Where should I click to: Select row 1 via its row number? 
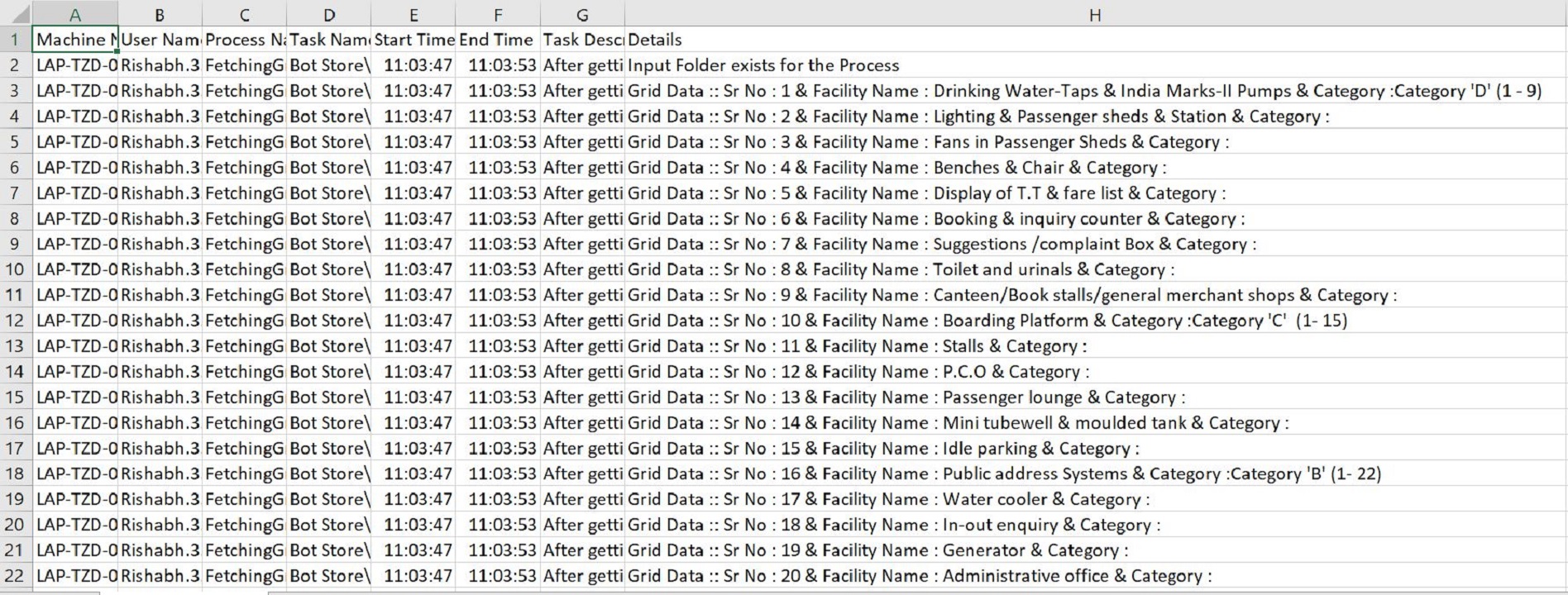pyautogui.click(x=17, y=40)
